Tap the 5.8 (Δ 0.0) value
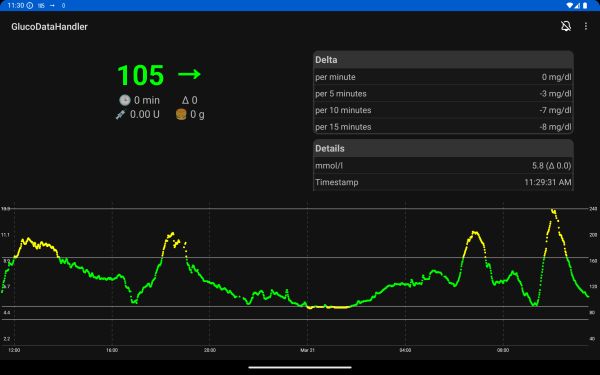Screen dimensions: 600x375 pos(551,166)
